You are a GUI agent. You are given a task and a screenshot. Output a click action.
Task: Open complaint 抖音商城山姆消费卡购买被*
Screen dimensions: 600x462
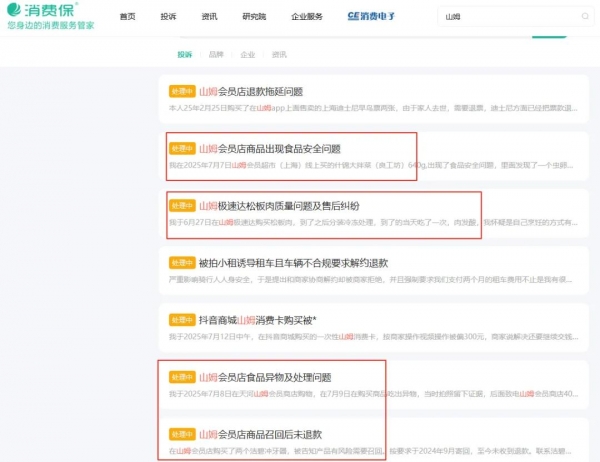pos(258,320)
